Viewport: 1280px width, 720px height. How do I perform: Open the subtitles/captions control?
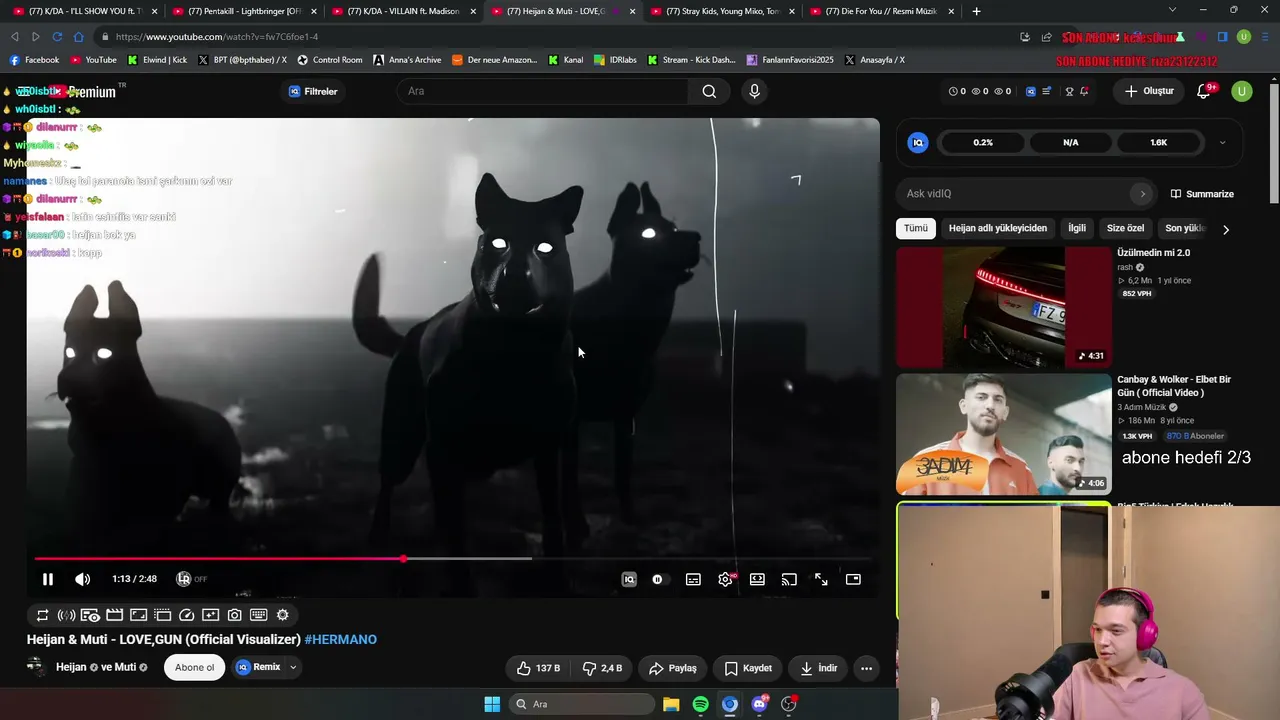(x=693, y=579)
